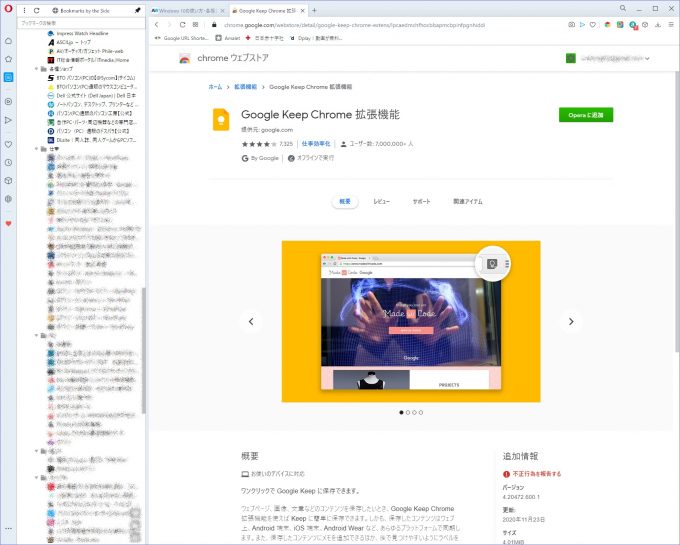Open the Player icon in the Opera sidebar

tap(8, 101)
